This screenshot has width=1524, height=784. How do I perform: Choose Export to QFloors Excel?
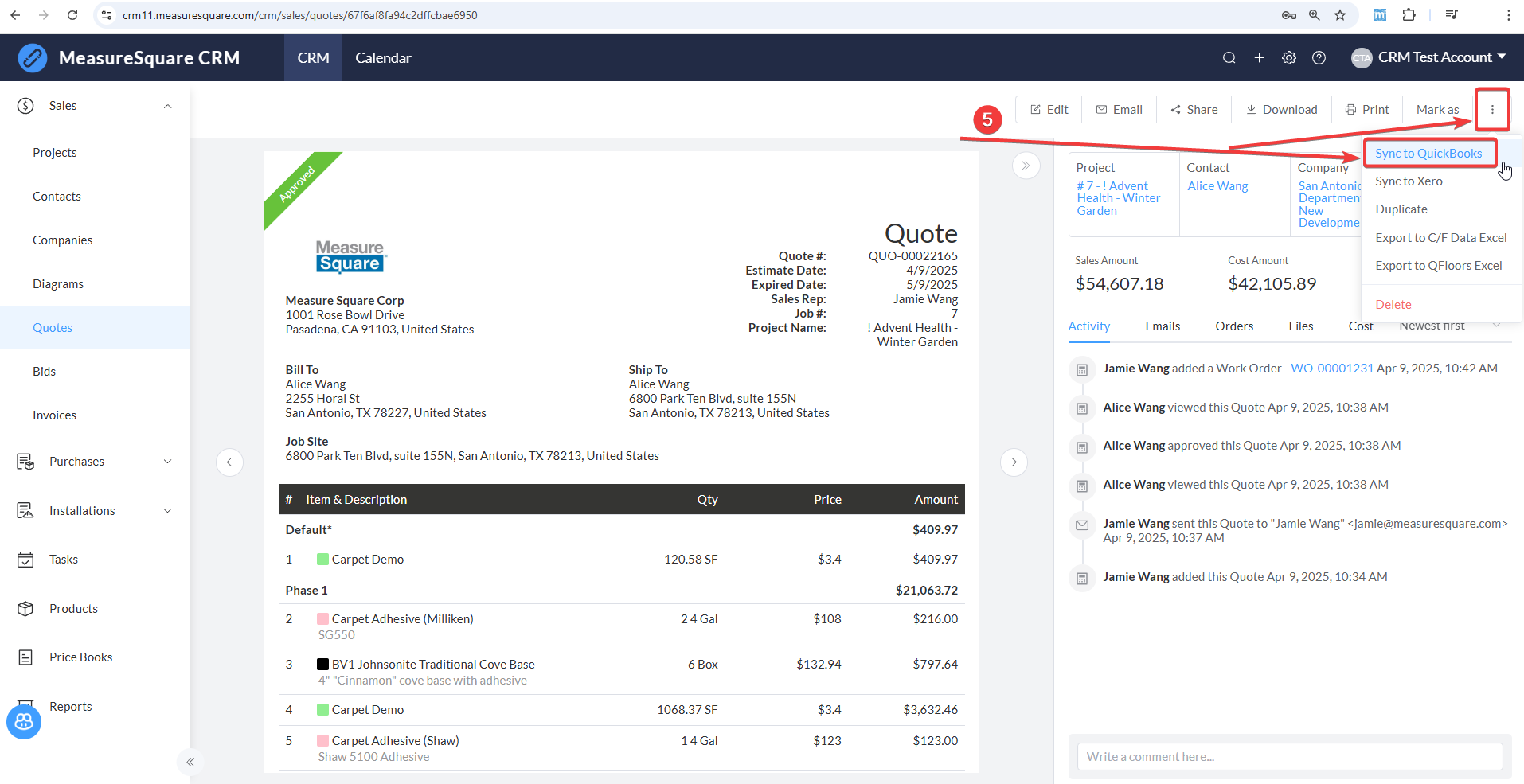point(1438,266)
